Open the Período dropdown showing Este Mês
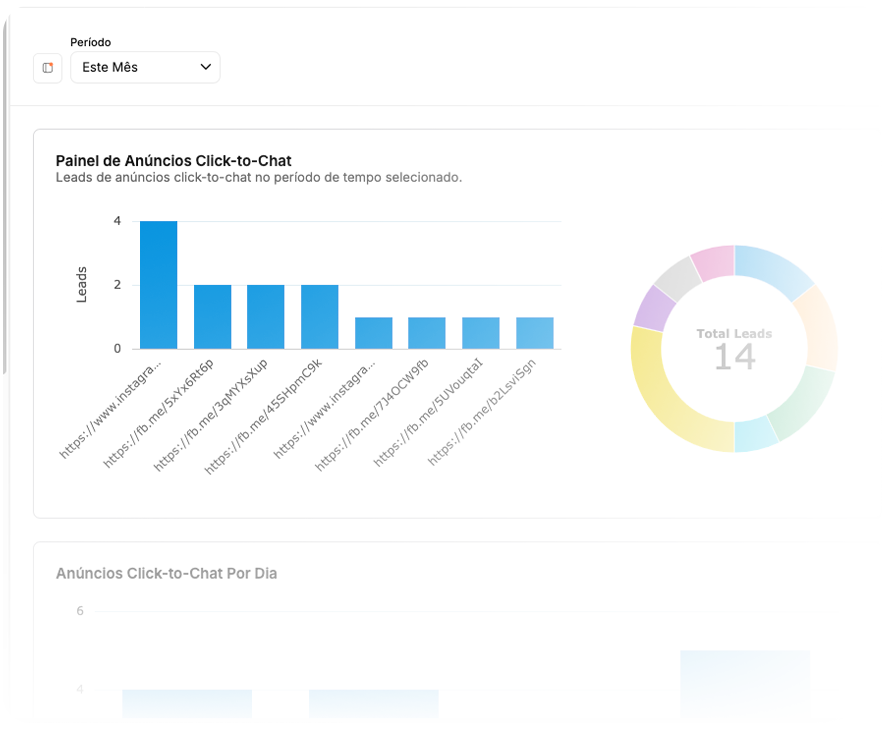The image size is (886, 729). 144,67
